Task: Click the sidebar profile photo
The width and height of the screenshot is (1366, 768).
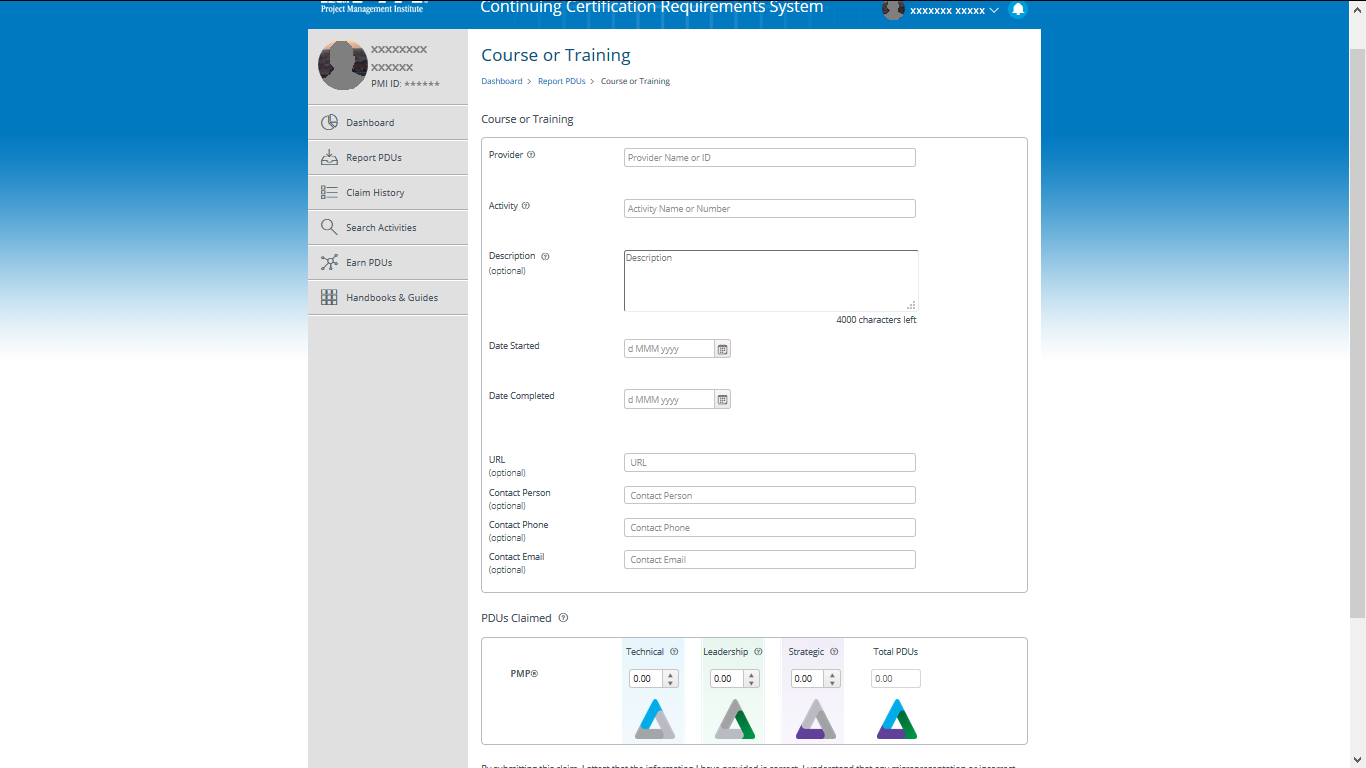Action: click(x=342, y=66)
